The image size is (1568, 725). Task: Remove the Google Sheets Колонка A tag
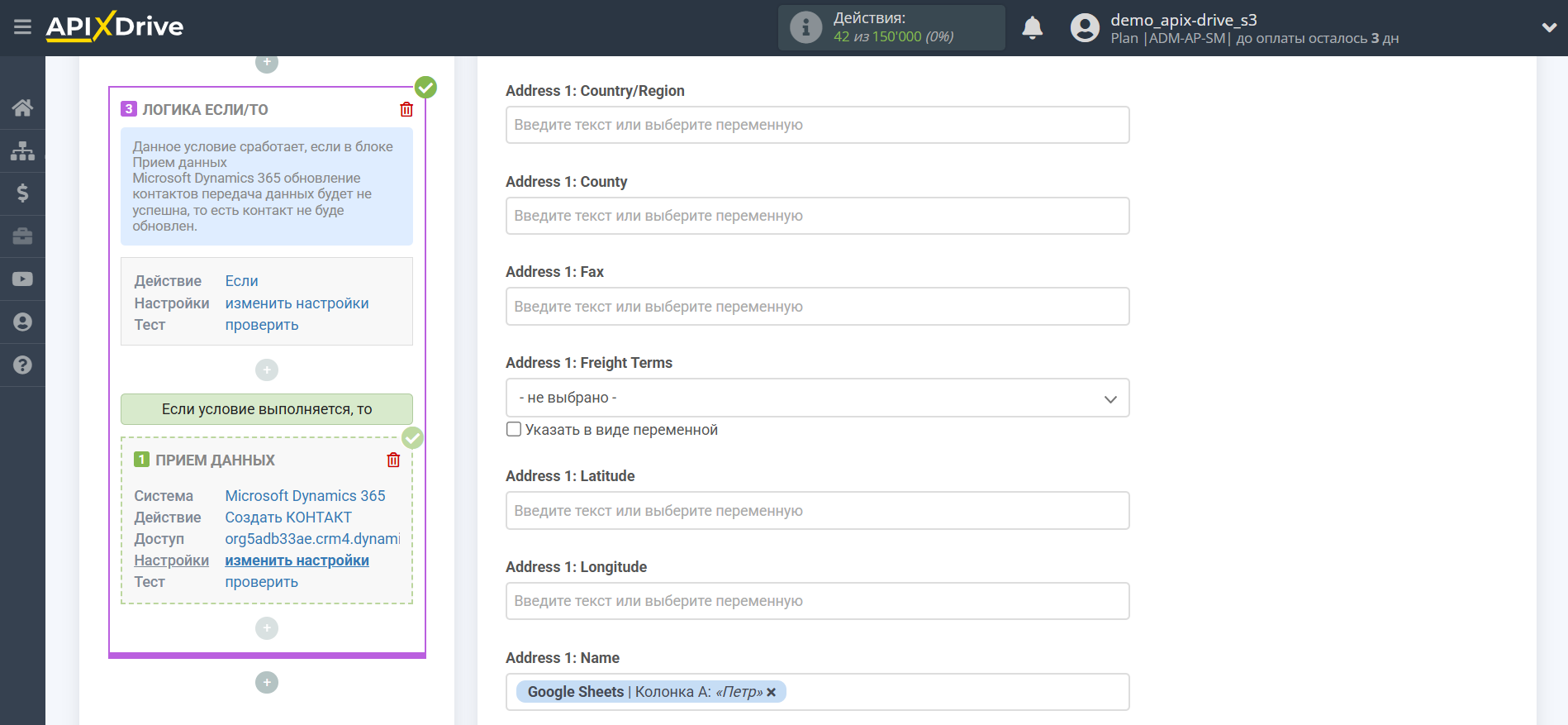click(x=771, y=692)
